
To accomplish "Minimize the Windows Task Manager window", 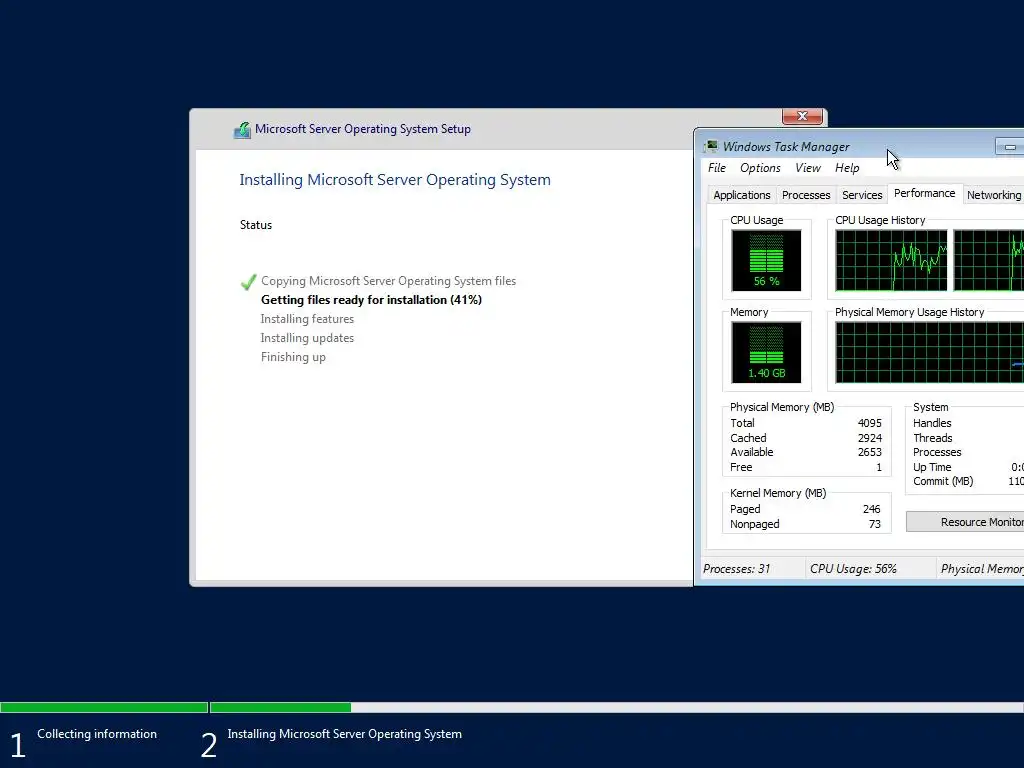I will [1010, 147].
